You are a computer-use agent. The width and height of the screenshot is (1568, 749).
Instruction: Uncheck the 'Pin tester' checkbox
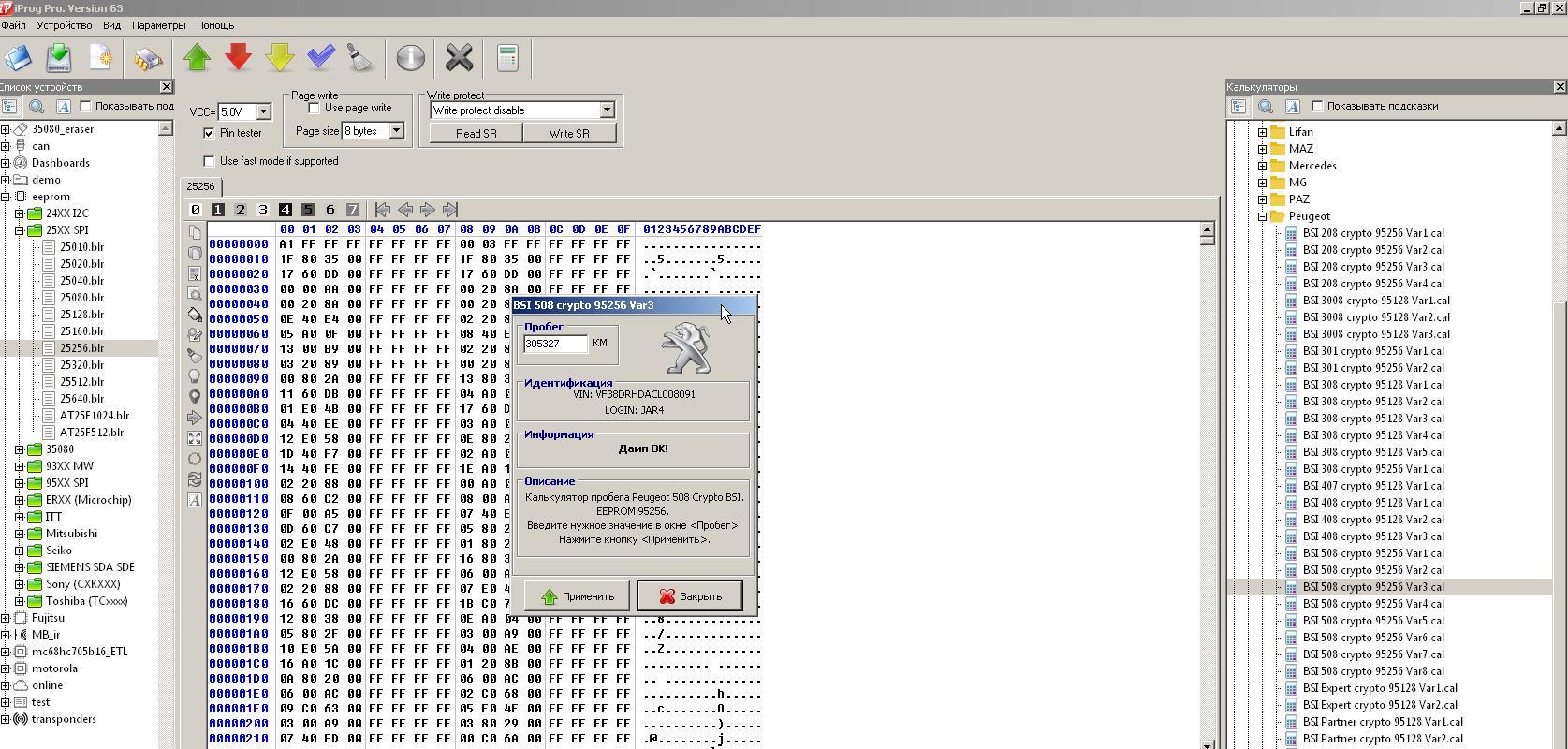209,133
